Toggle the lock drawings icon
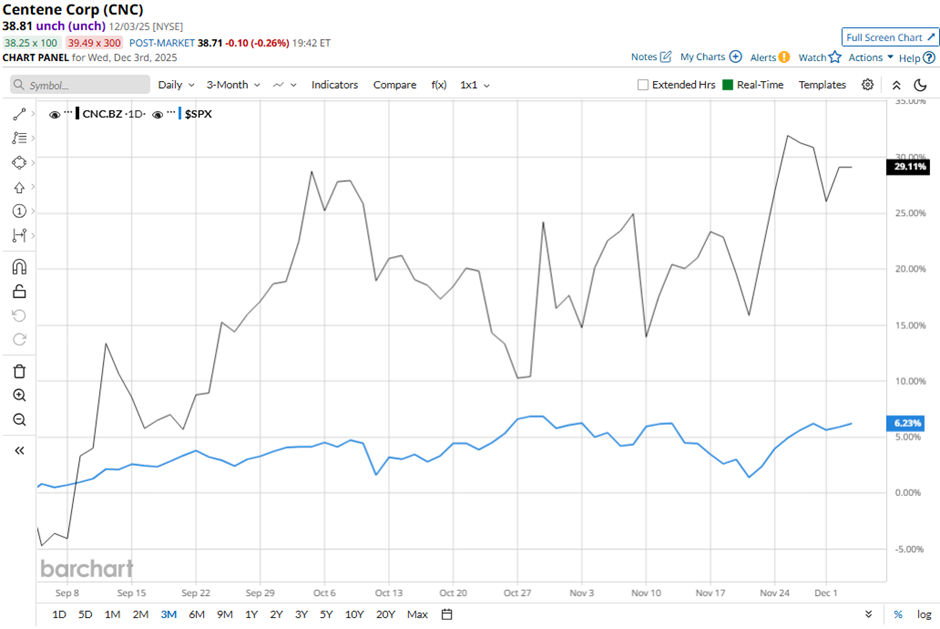The width and height of the screenshot is (940, 629). click(19, 291)
